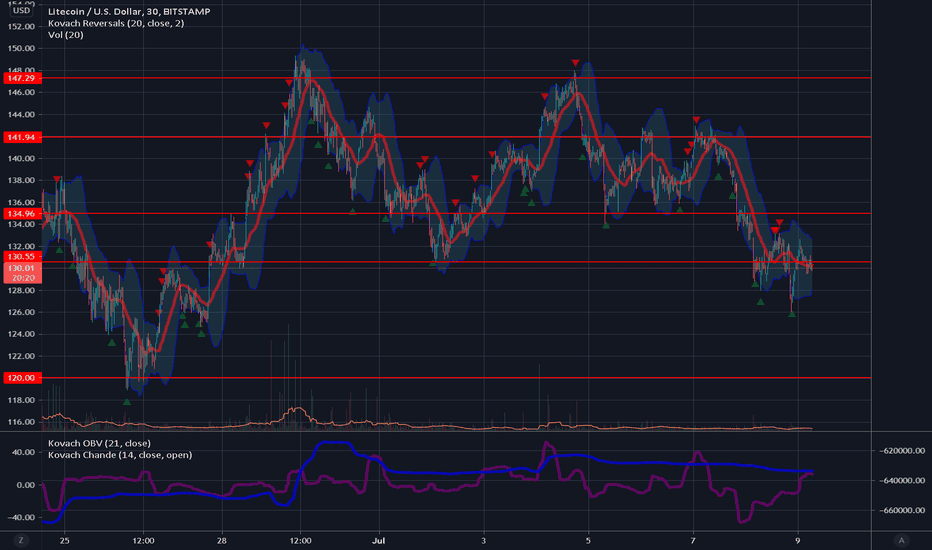
Task: Click the 122.00 price axis value
Action: click(x=21, y=356)
